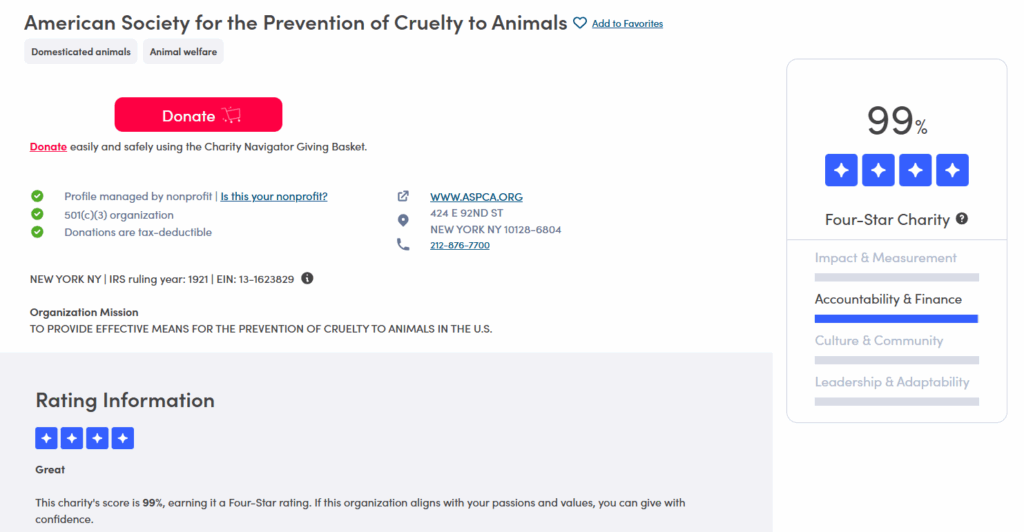Click the heart icon beside the charity name
The width and height of the screenshot is (1024, 532).
coord(580,23)
